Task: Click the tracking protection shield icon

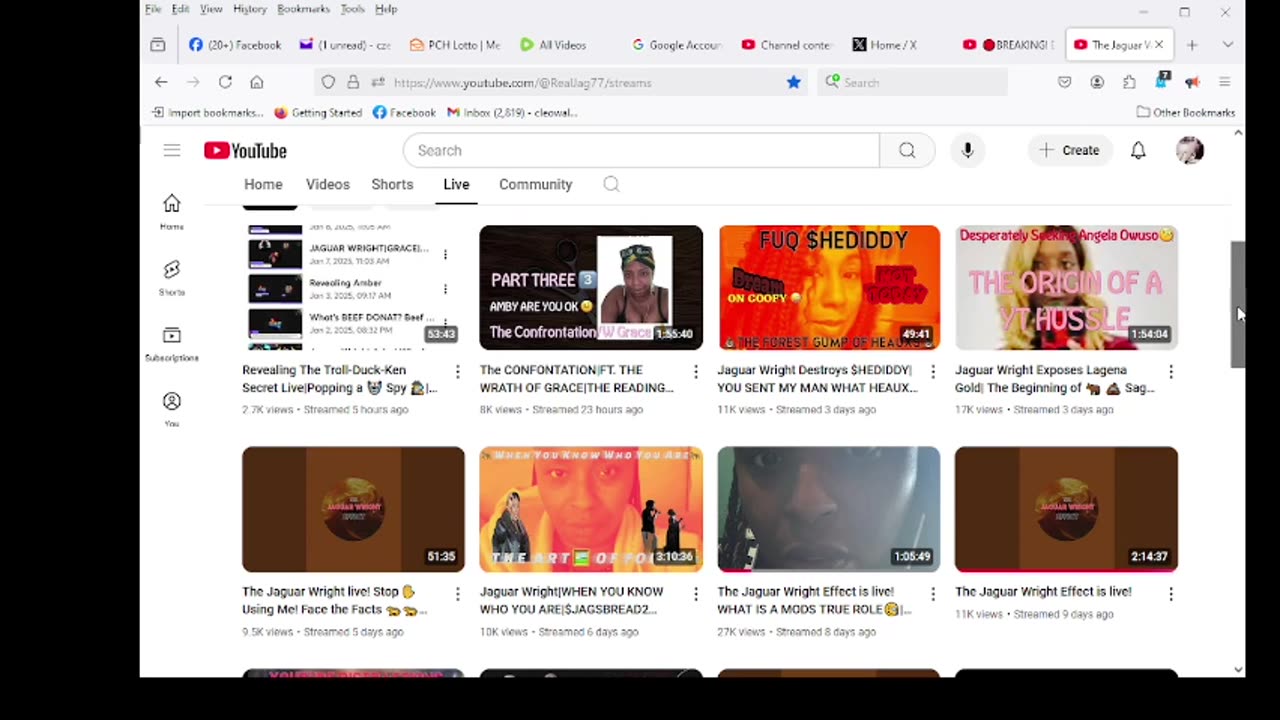Action: (328, 82)
